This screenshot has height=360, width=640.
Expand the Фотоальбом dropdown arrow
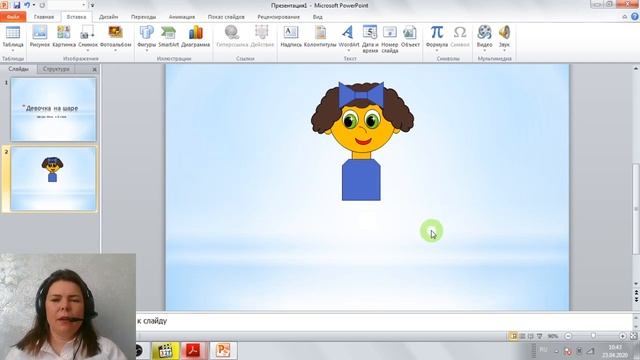116,51
